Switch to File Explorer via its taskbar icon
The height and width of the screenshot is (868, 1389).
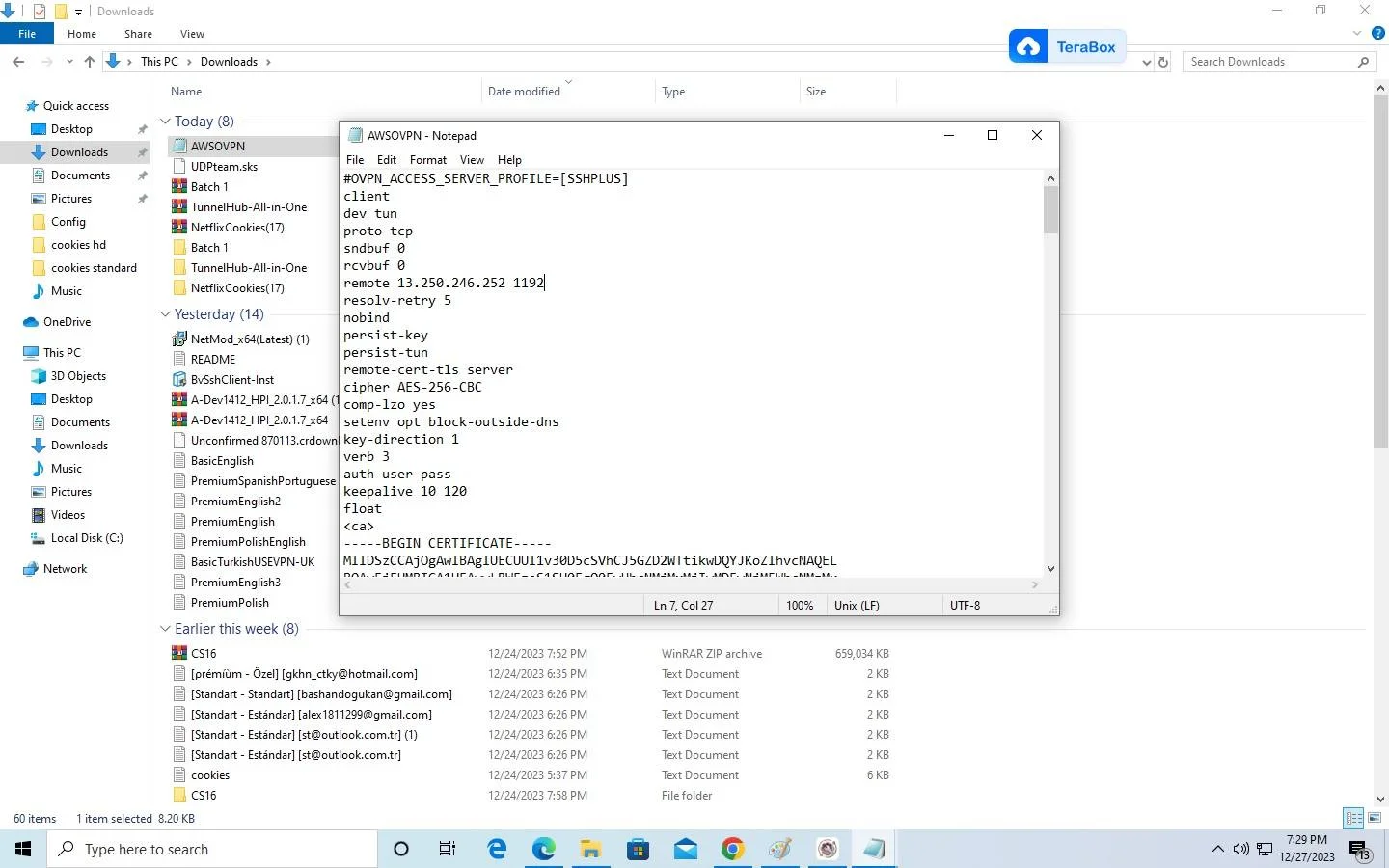590,849
